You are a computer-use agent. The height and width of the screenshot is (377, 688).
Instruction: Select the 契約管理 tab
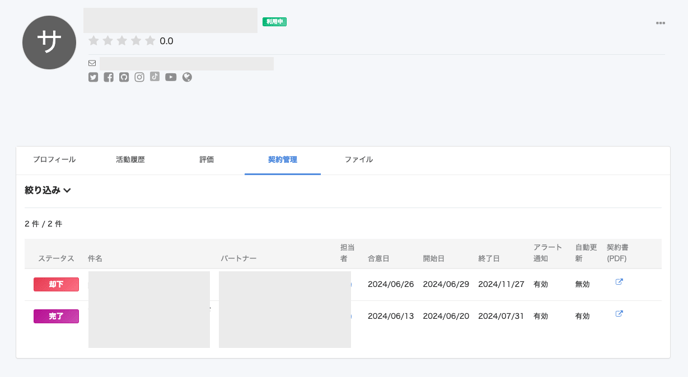point(283,159)
